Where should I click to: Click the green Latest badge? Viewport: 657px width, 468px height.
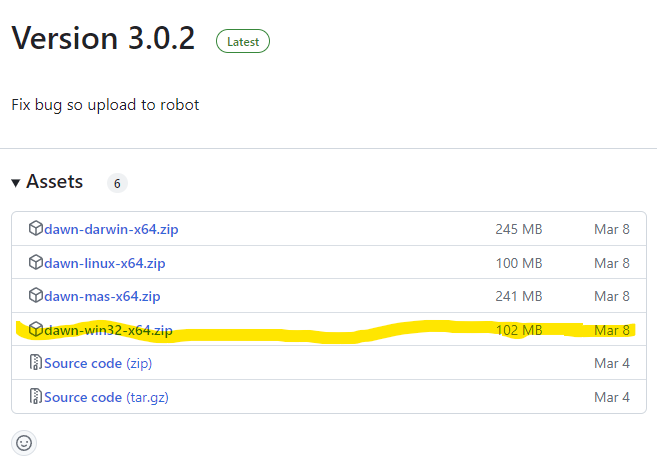click(243, 41)
